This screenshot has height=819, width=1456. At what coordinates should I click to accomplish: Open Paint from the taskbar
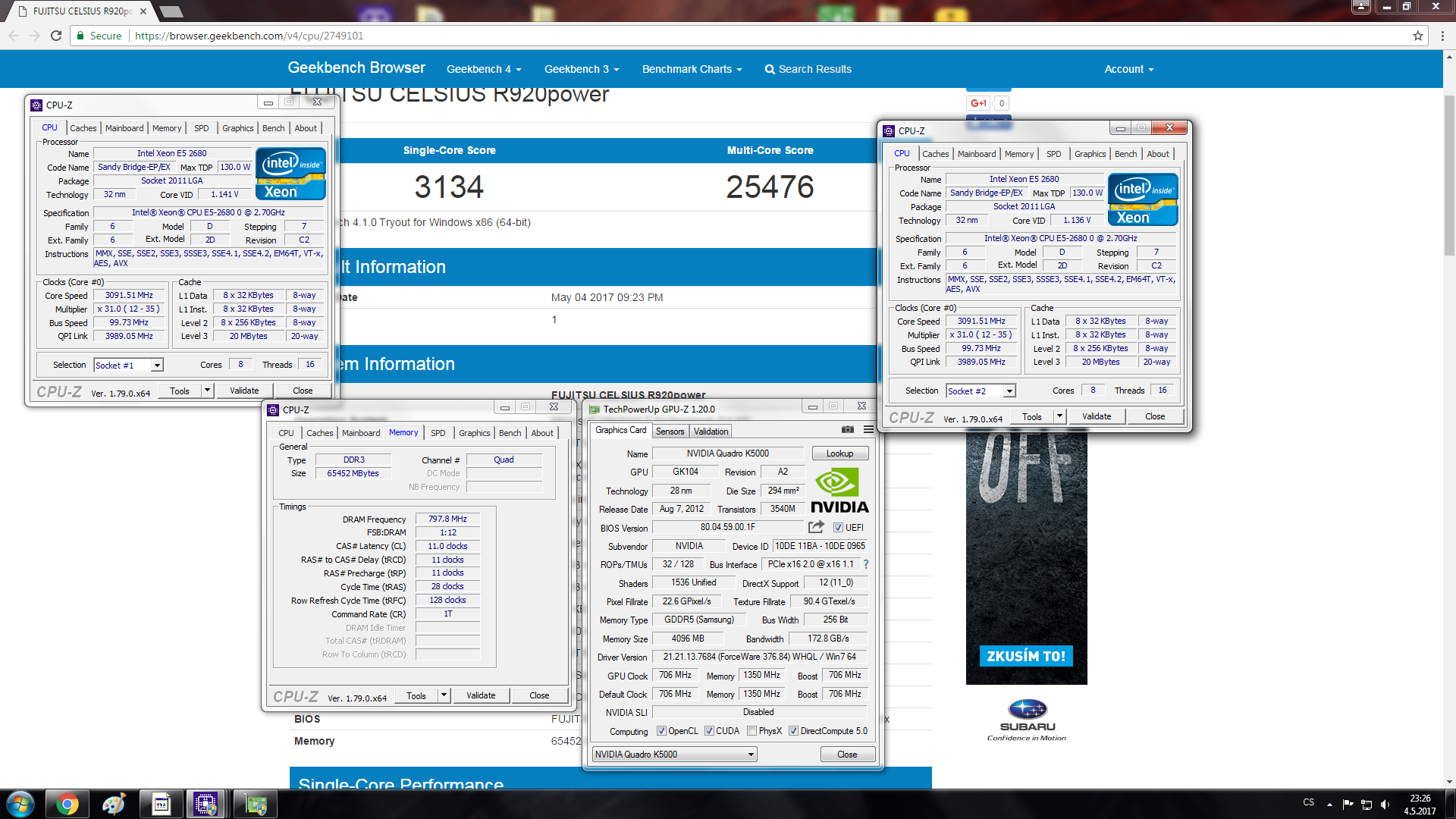coord(114,804)
